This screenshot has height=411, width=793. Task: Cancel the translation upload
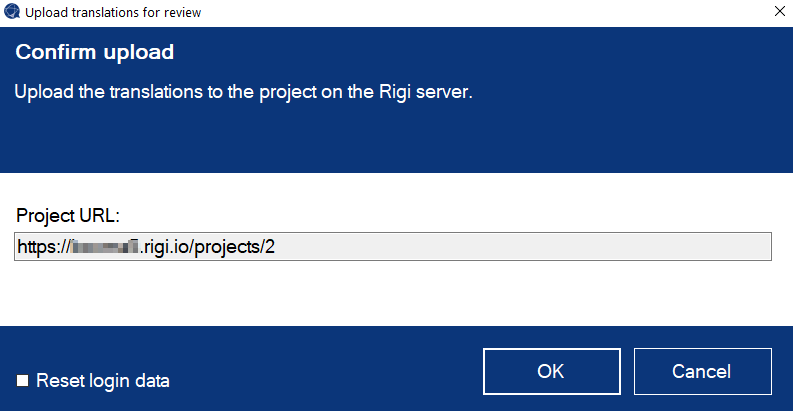pos(702,371)
